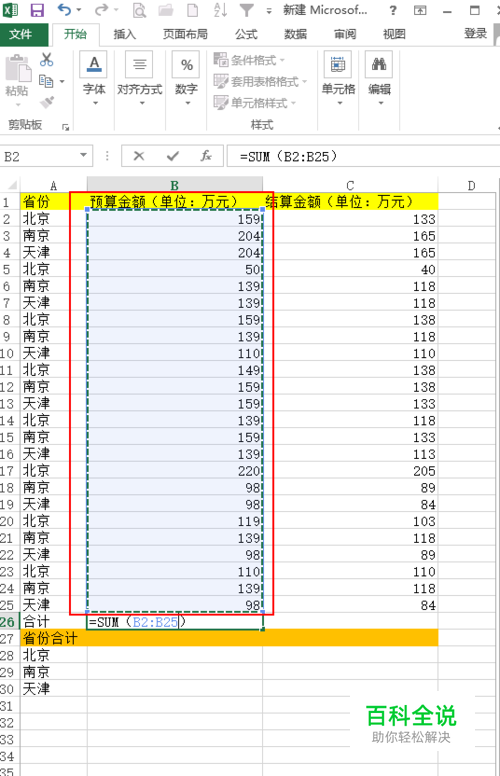Open Format as Table dropdown
The height and width of the screenshot is (776, 500).
point(260,81)
